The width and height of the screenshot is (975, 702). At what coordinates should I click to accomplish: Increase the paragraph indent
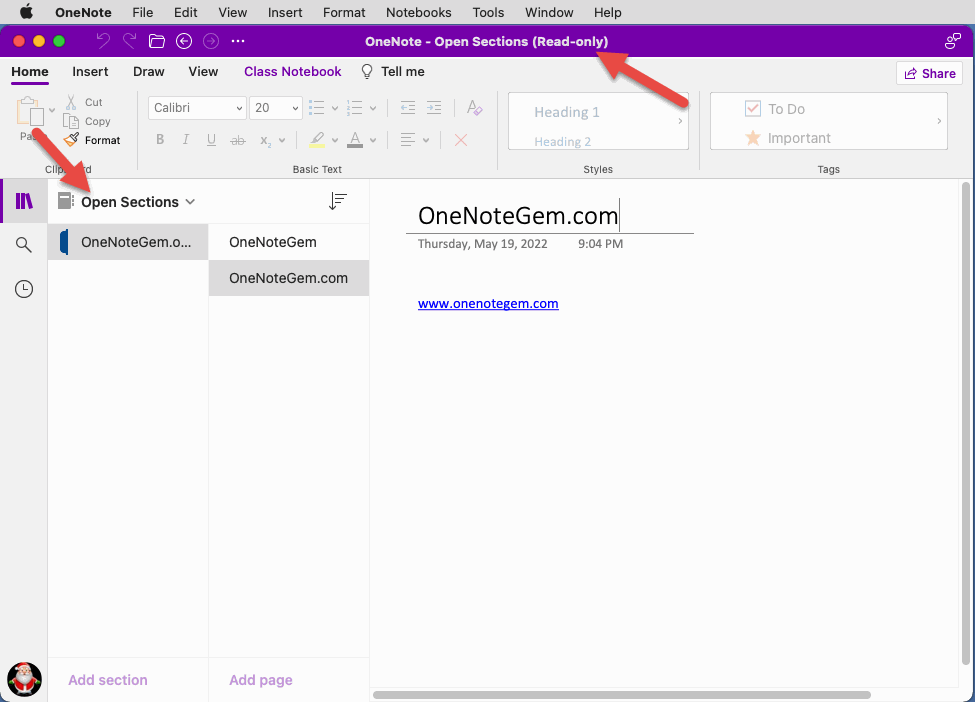(x=434, y=108)
